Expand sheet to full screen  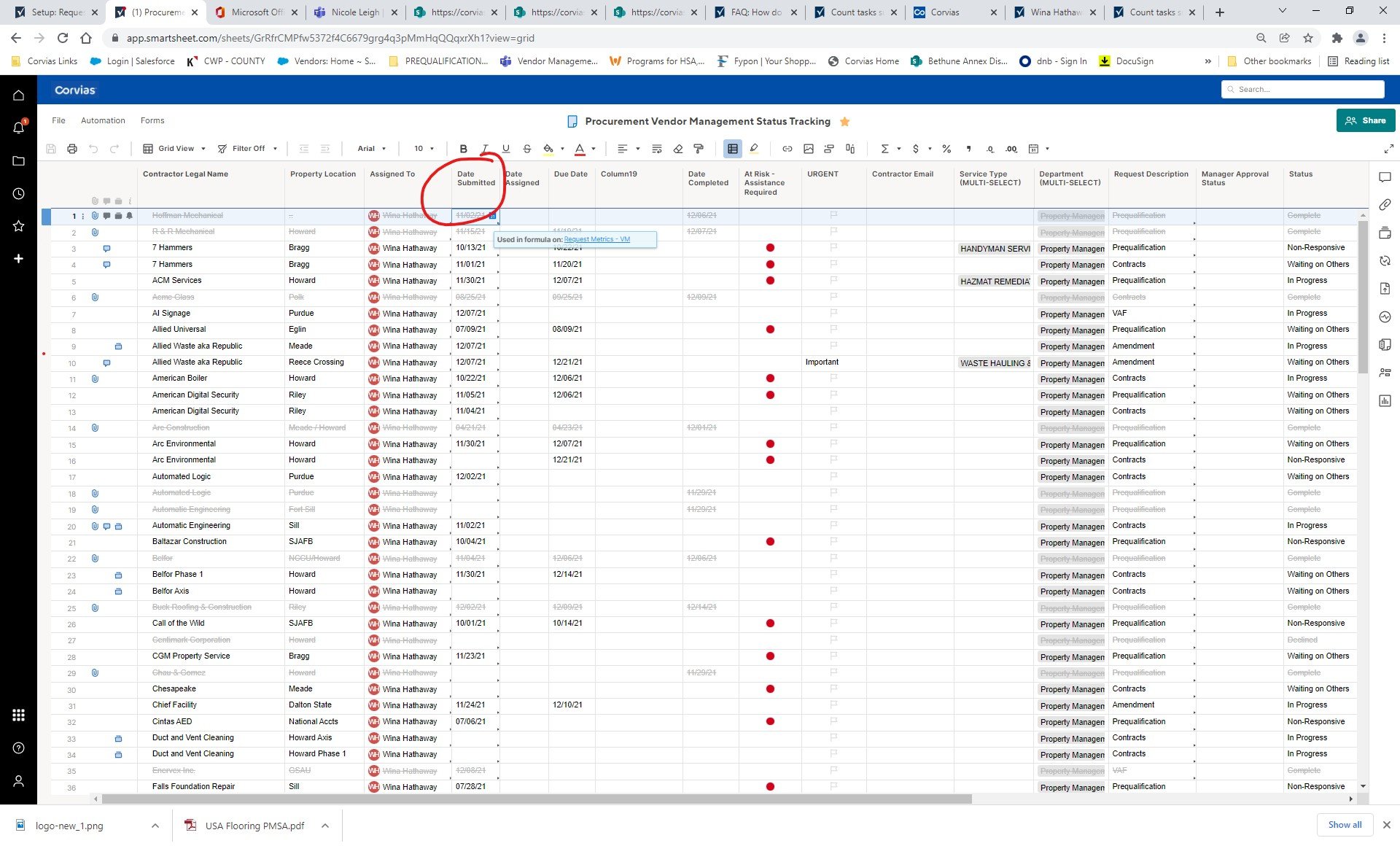click(1388, 149)
